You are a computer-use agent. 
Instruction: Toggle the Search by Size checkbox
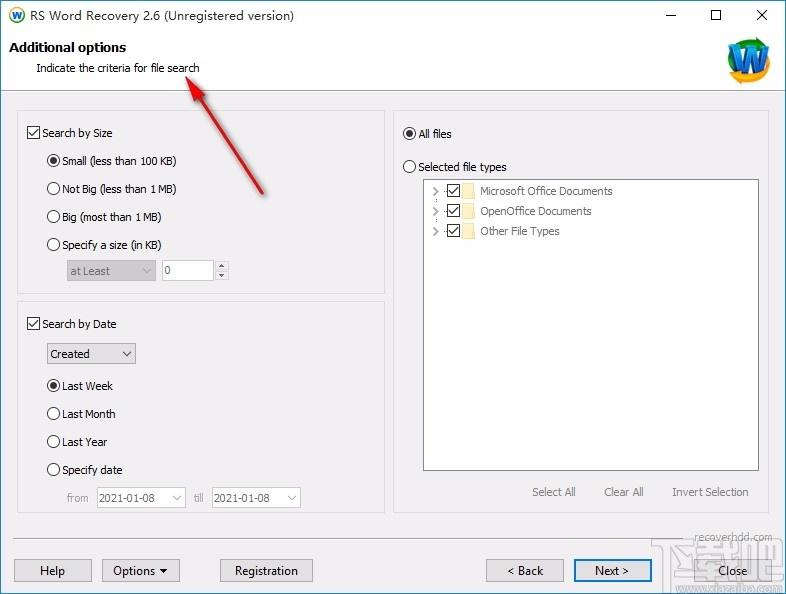click(34, 133)
